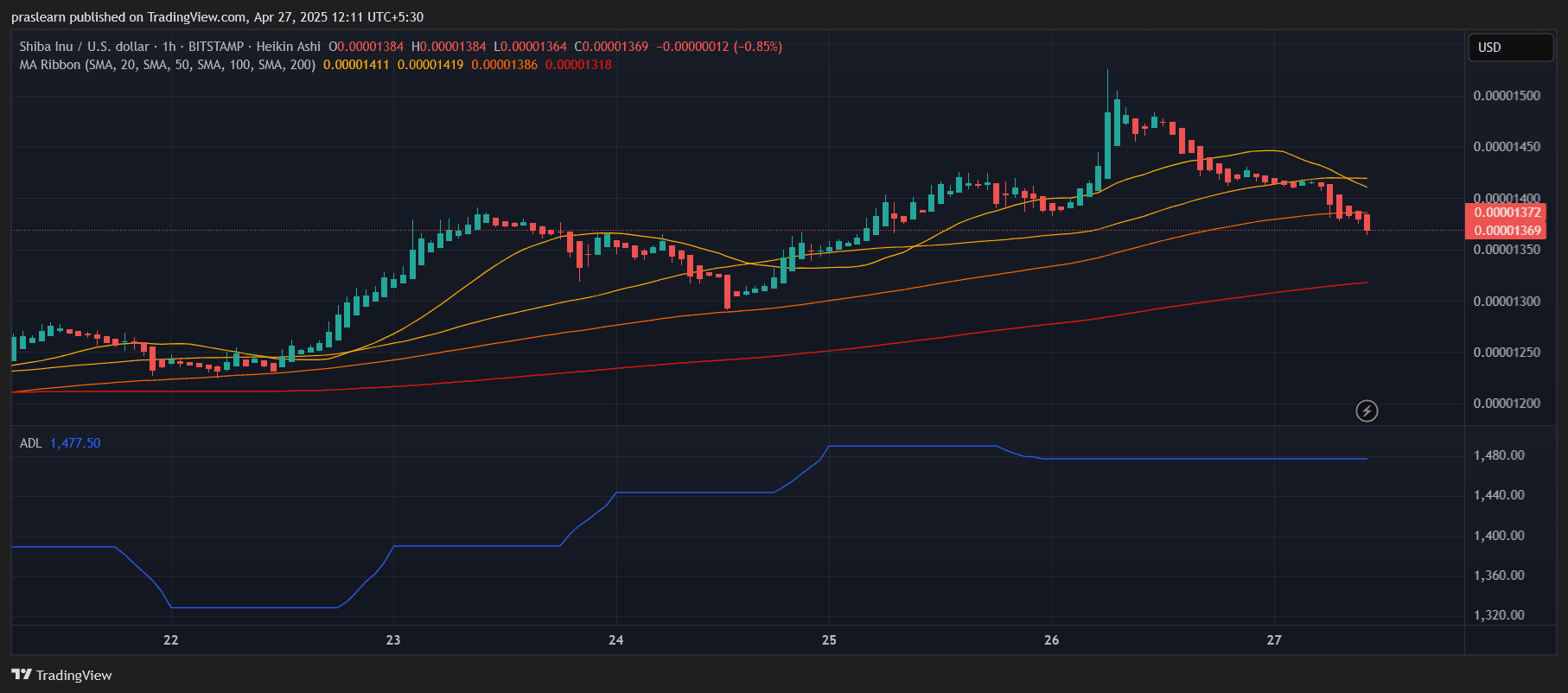Click date 22 on the time axis
The image size is (1568, 693).
171,640
